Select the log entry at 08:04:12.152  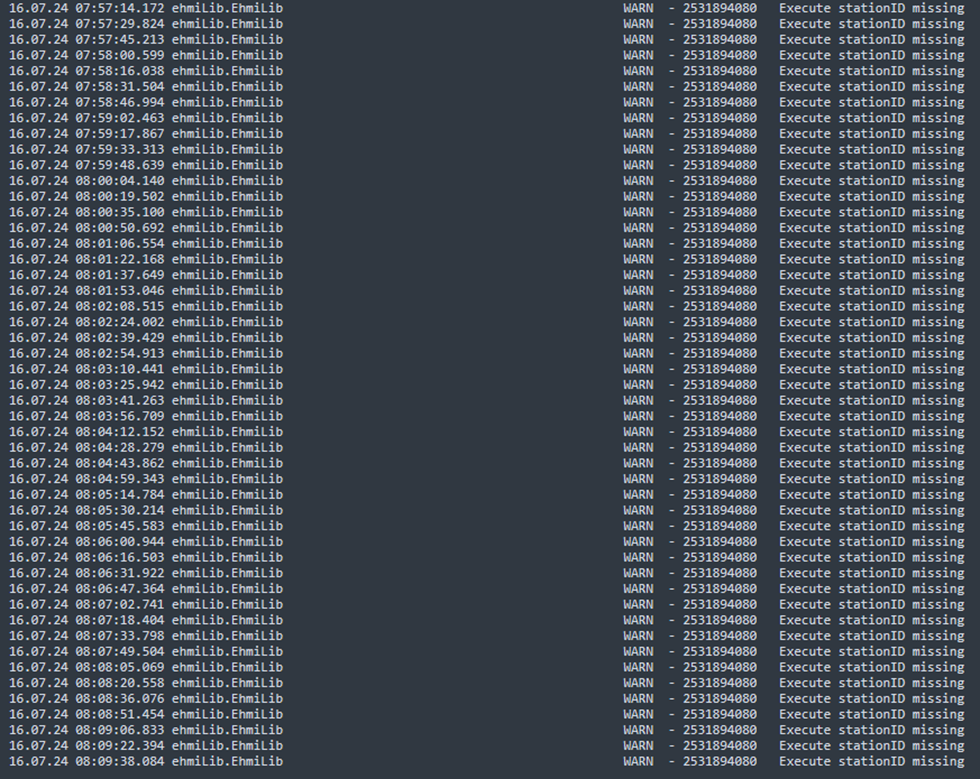pos(486,432)
